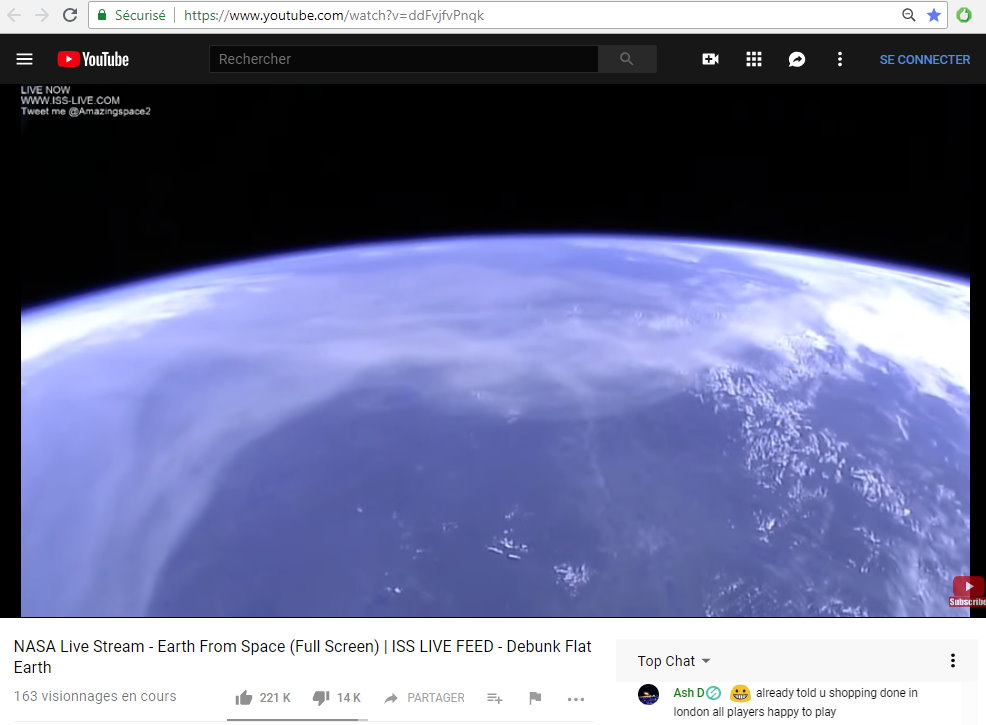Report the video with the flag icon
The width and height of the screenshot is (986, 725).
[535, 698]
